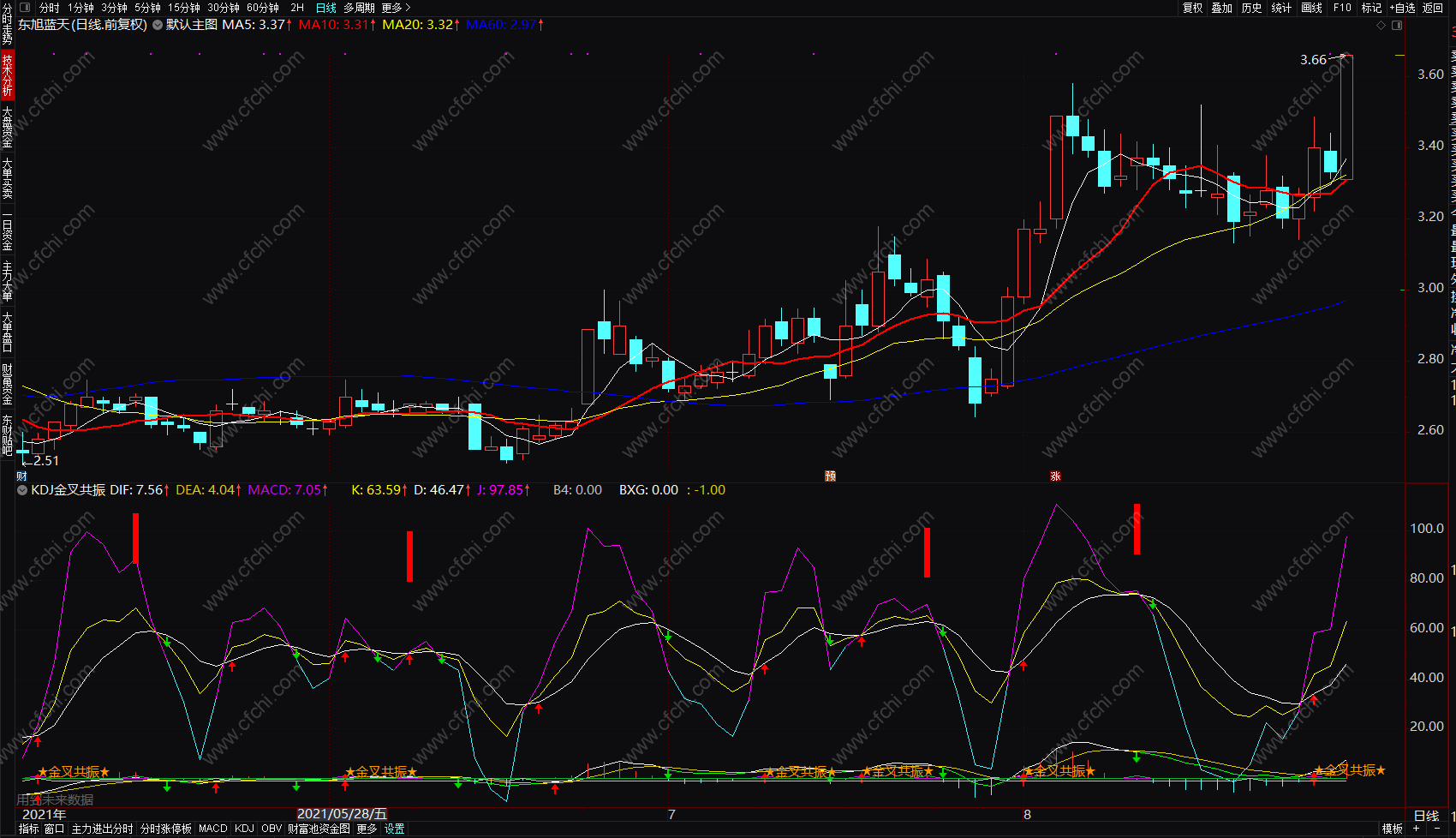
Task: Select the 30分钟 period
Action: pyautogui.click(x=224, y=8)
